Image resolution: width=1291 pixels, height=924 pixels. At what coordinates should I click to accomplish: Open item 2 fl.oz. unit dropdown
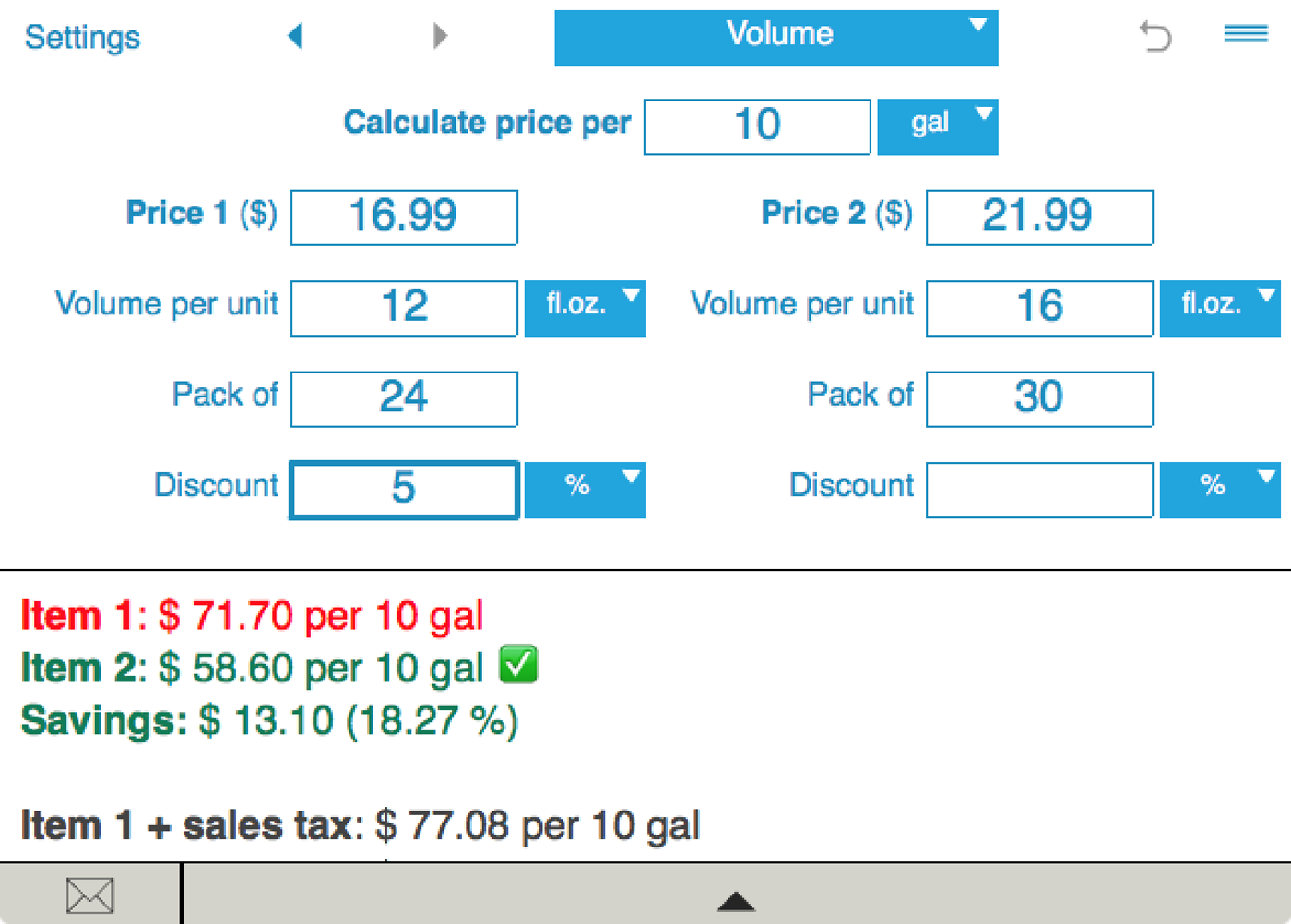click(1219, 308)
